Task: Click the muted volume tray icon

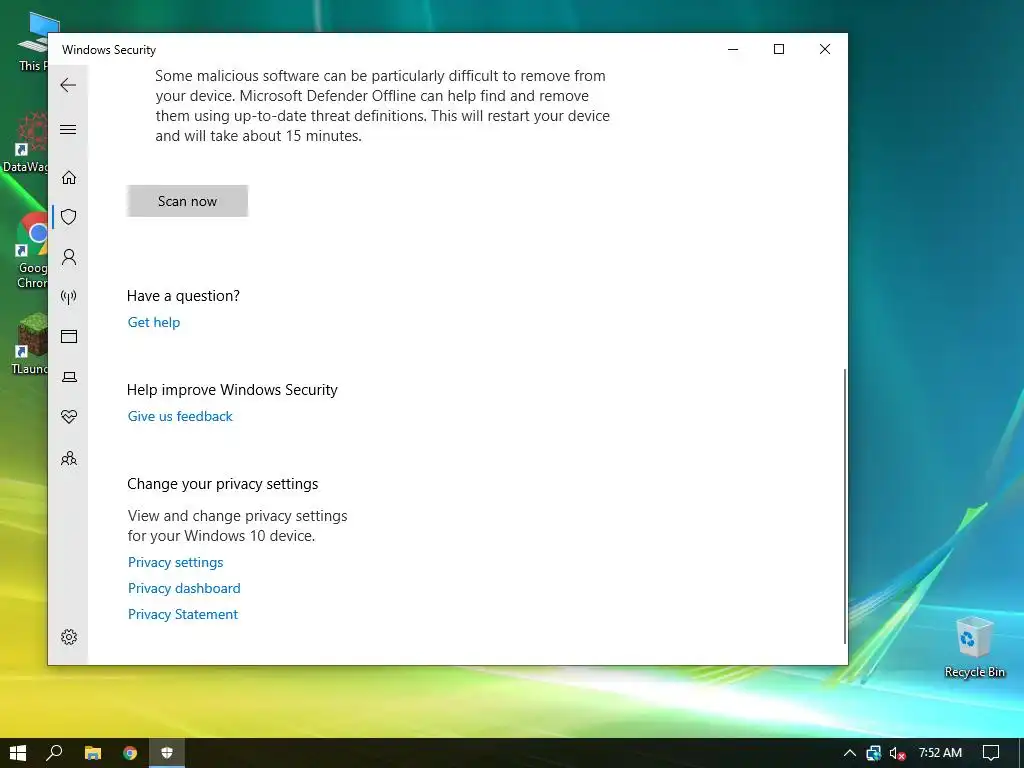Action: (x=897, y=753)
